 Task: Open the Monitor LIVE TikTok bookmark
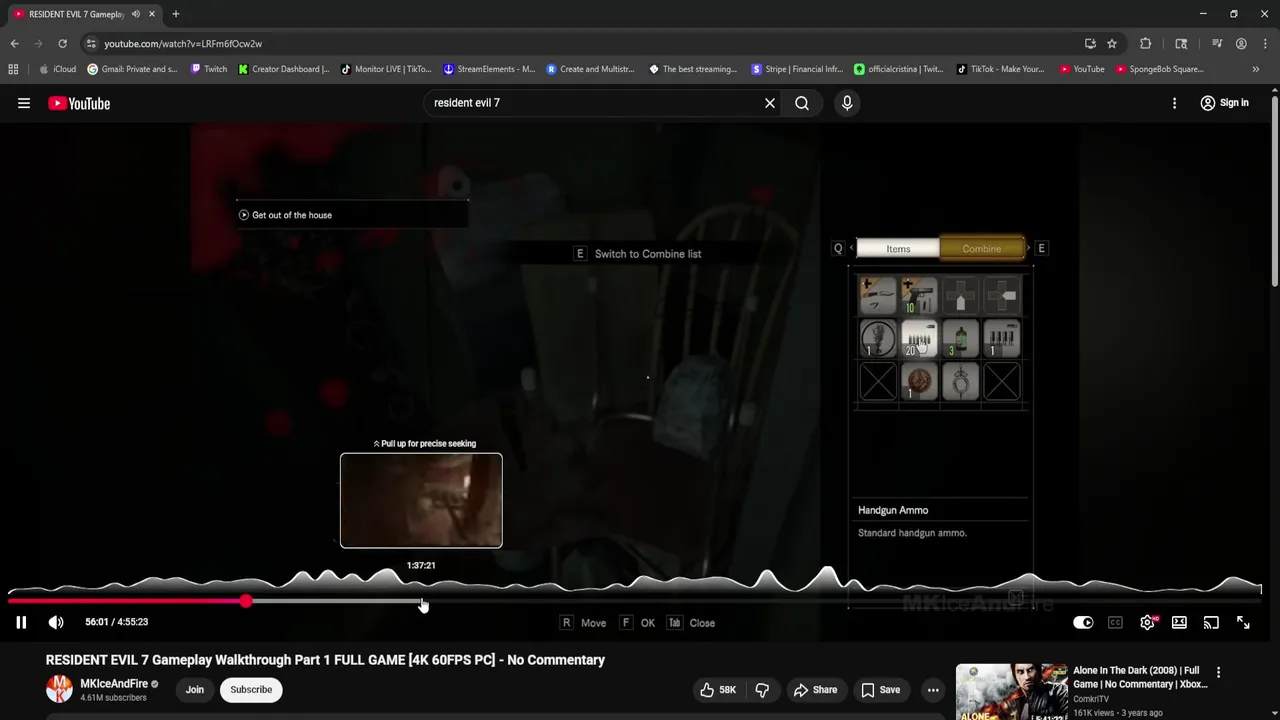pyautogui.click(x=386, y=69)
